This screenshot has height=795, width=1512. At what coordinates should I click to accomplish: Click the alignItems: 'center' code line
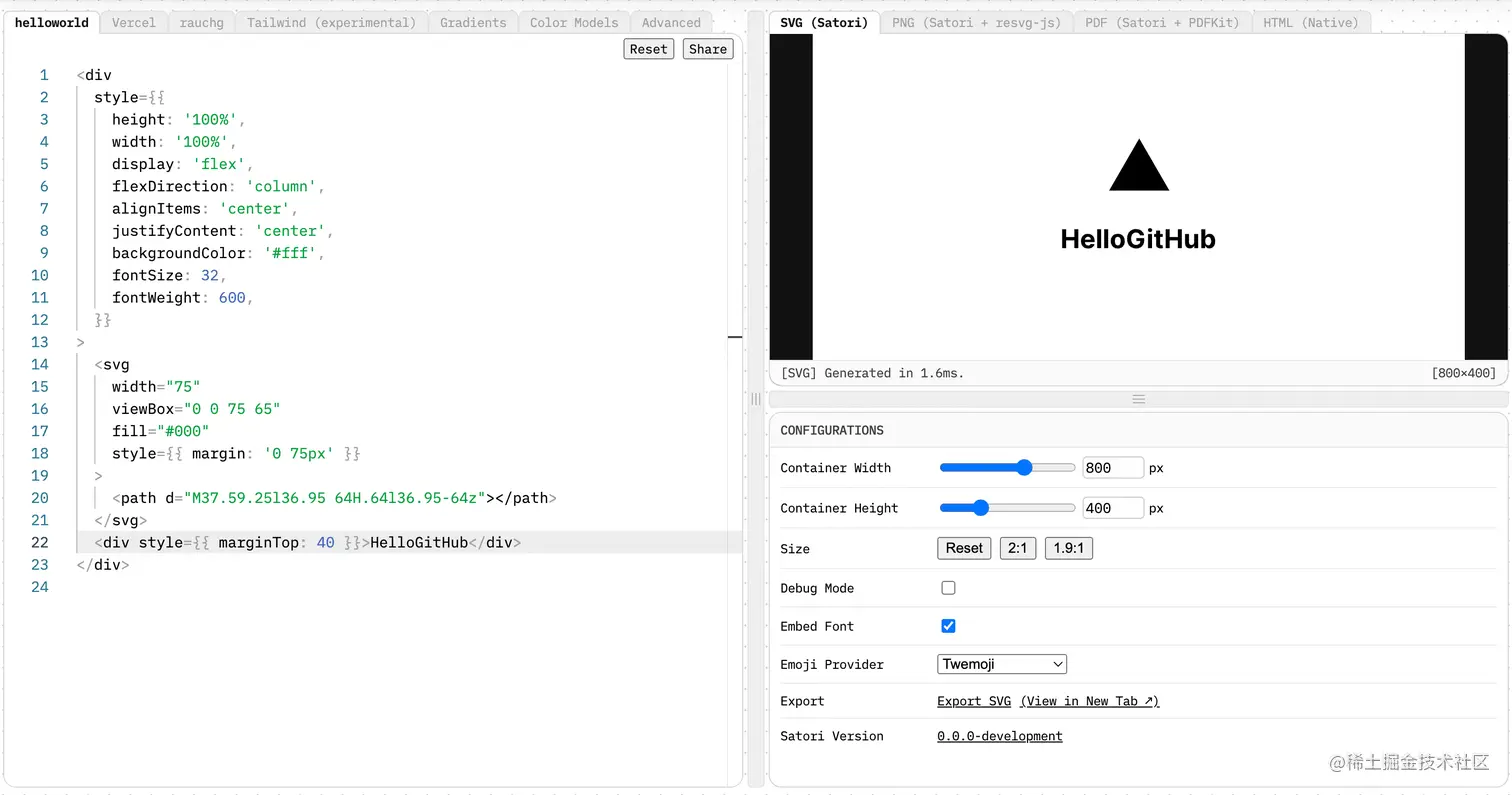tap(205, 208)
